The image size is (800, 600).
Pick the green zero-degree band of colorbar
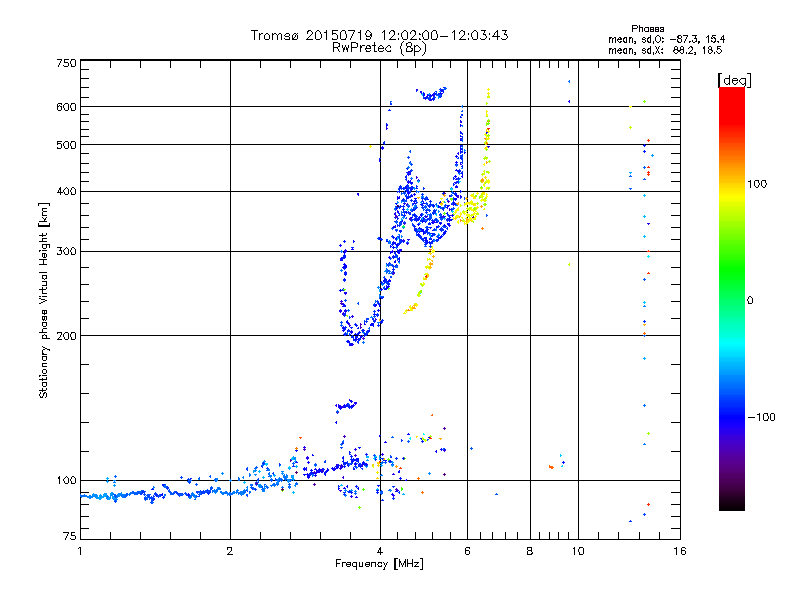point(732,300)
